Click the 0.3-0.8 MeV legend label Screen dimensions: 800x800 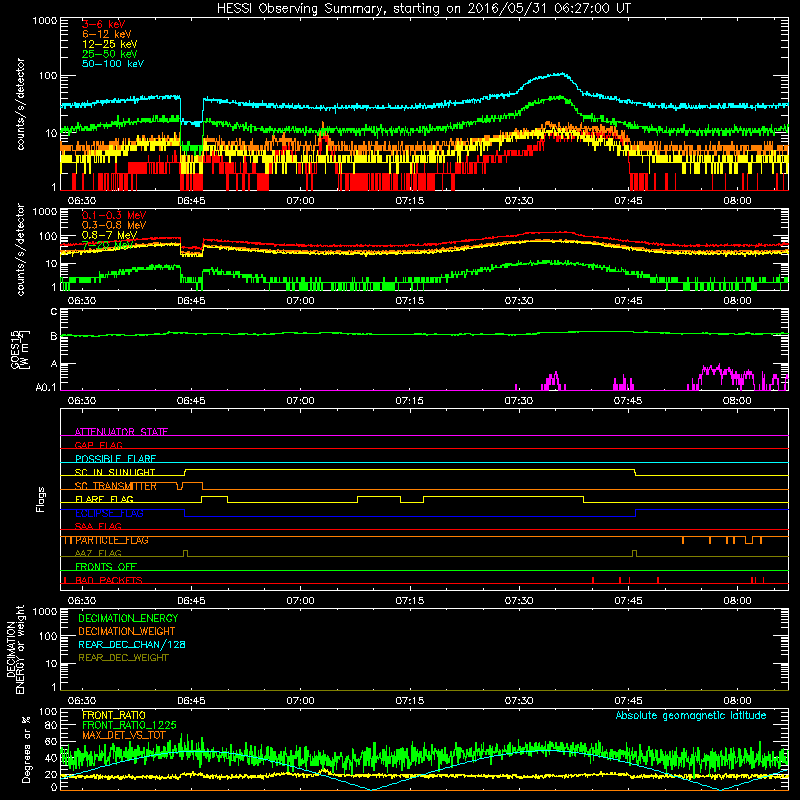coord(114,225)
